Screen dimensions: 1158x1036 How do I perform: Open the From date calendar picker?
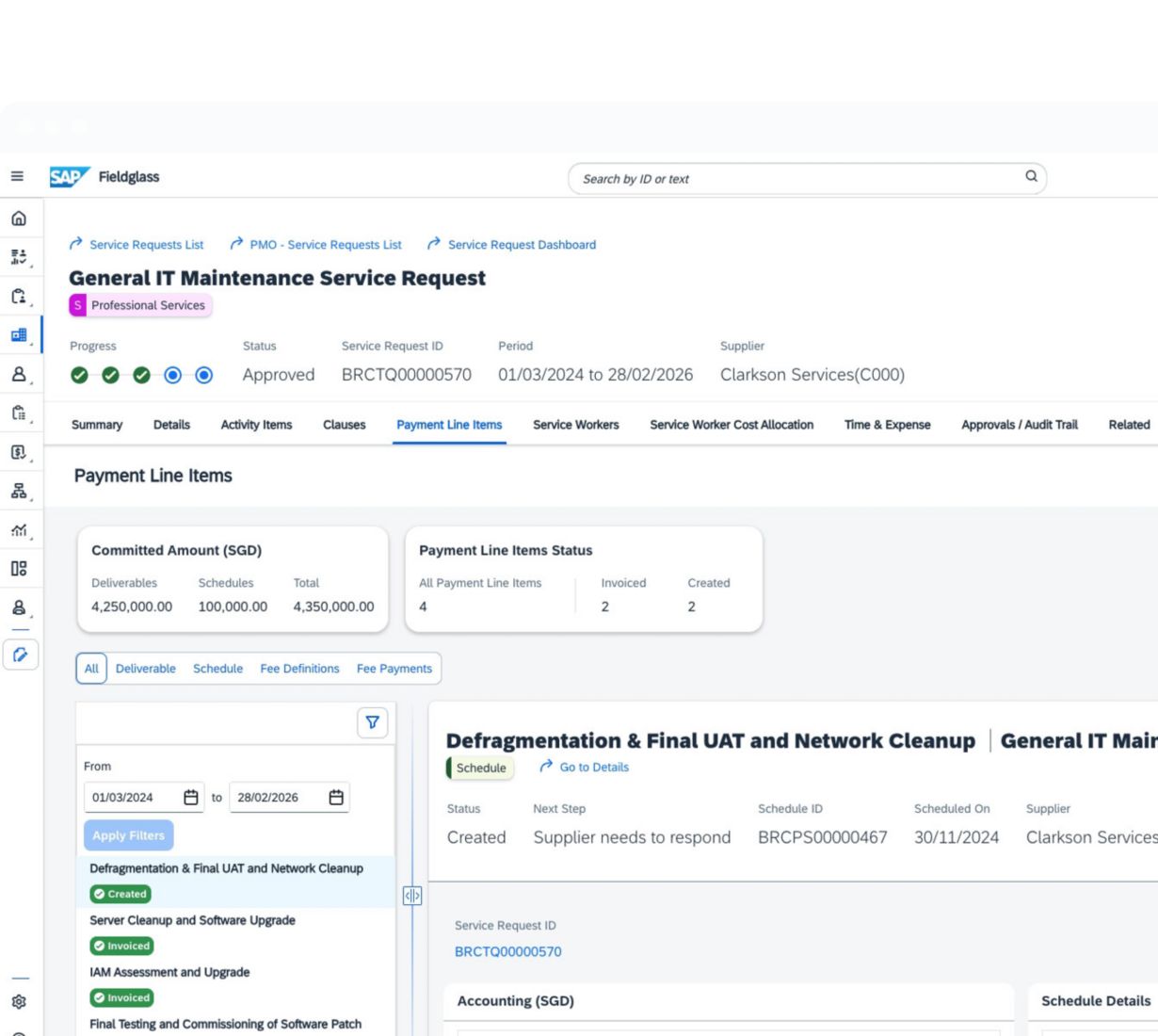point(191,798)
